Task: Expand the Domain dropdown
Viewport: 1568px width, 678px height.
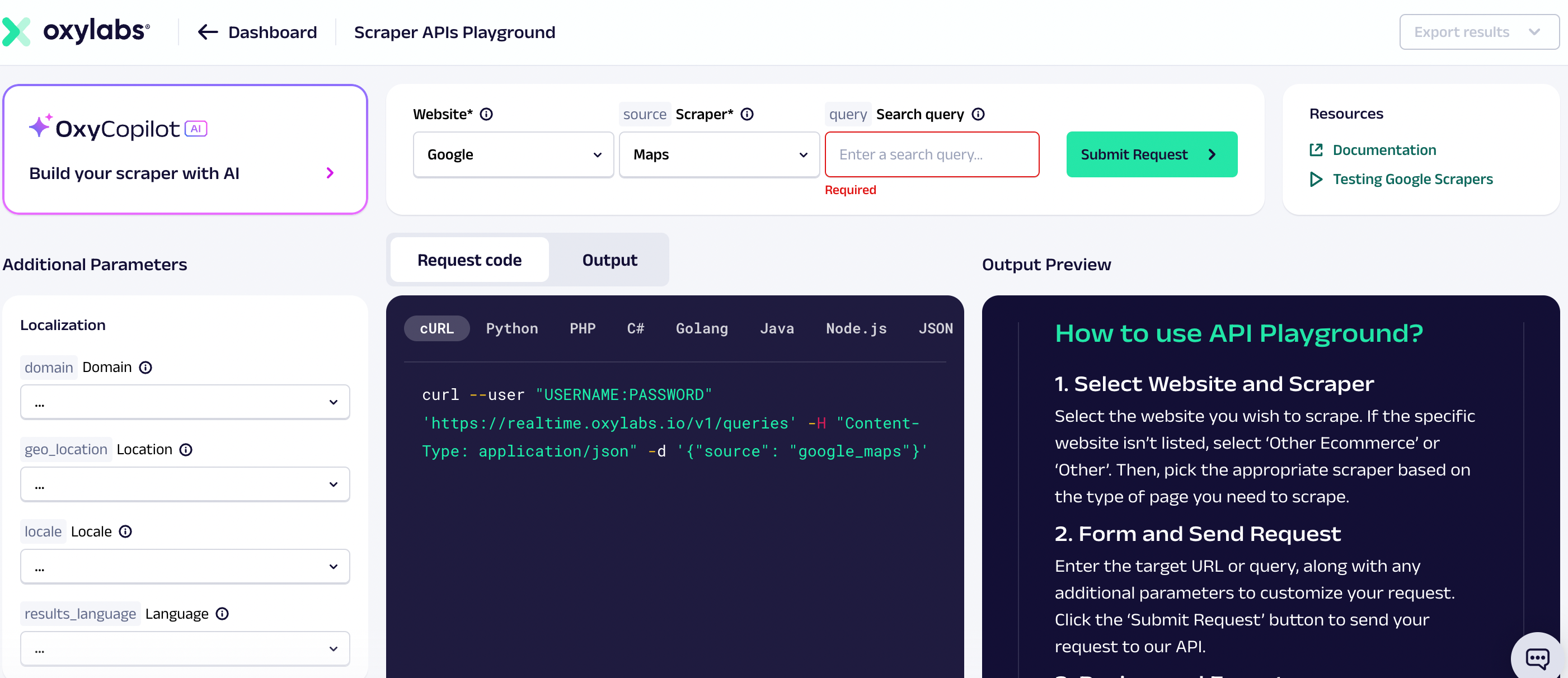Action: point(185,402)
